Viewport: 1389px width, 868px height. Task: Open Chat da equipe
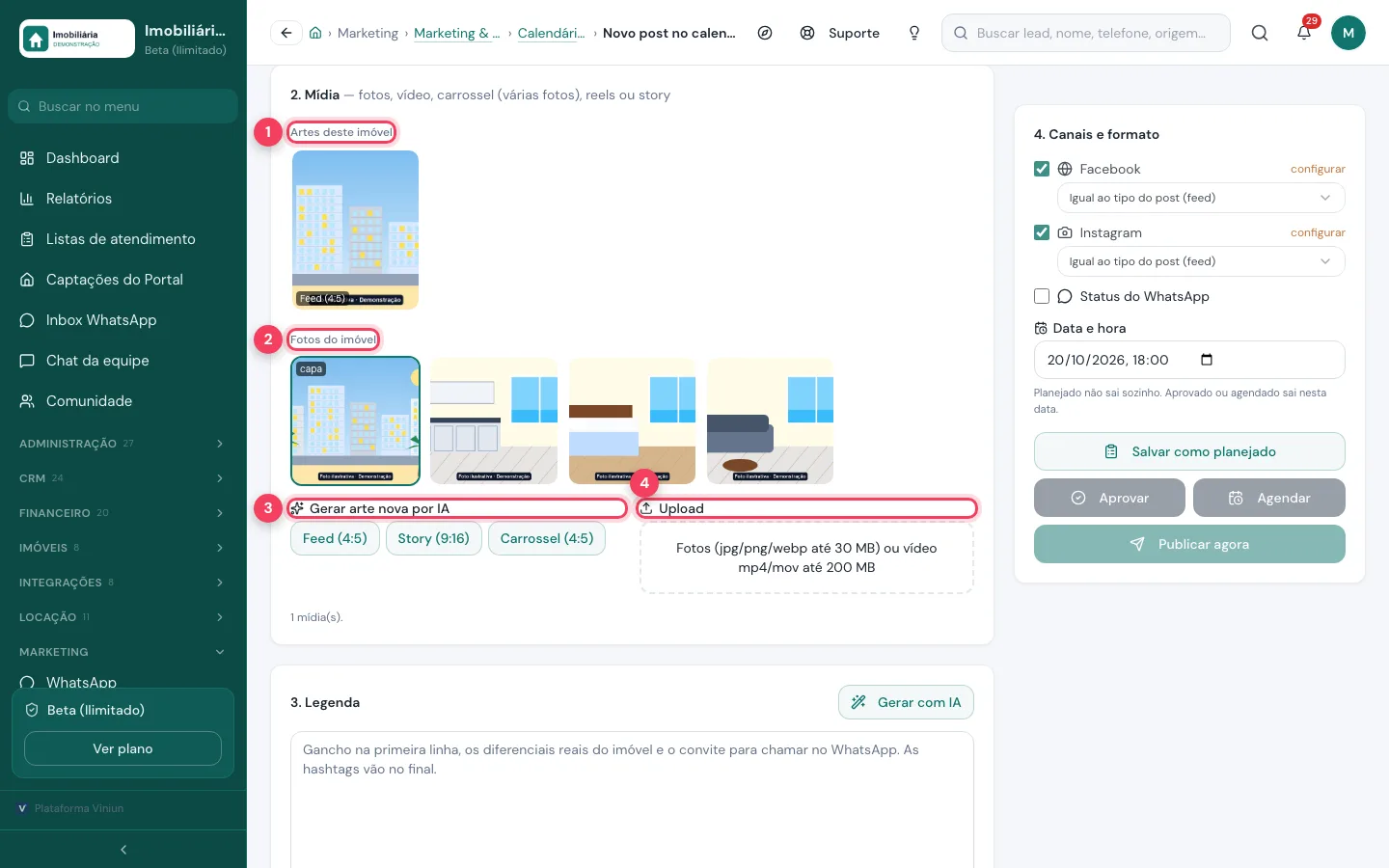(123, 361)
